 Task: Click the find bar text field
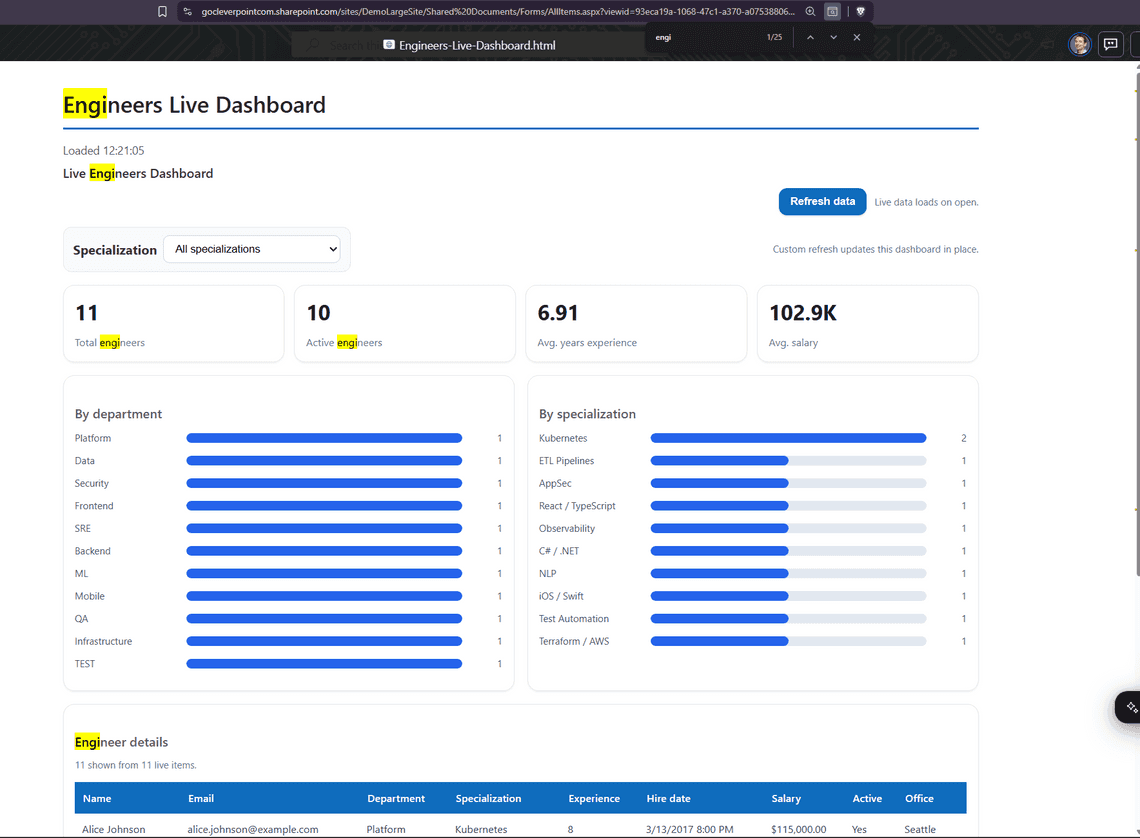(705, 37)
